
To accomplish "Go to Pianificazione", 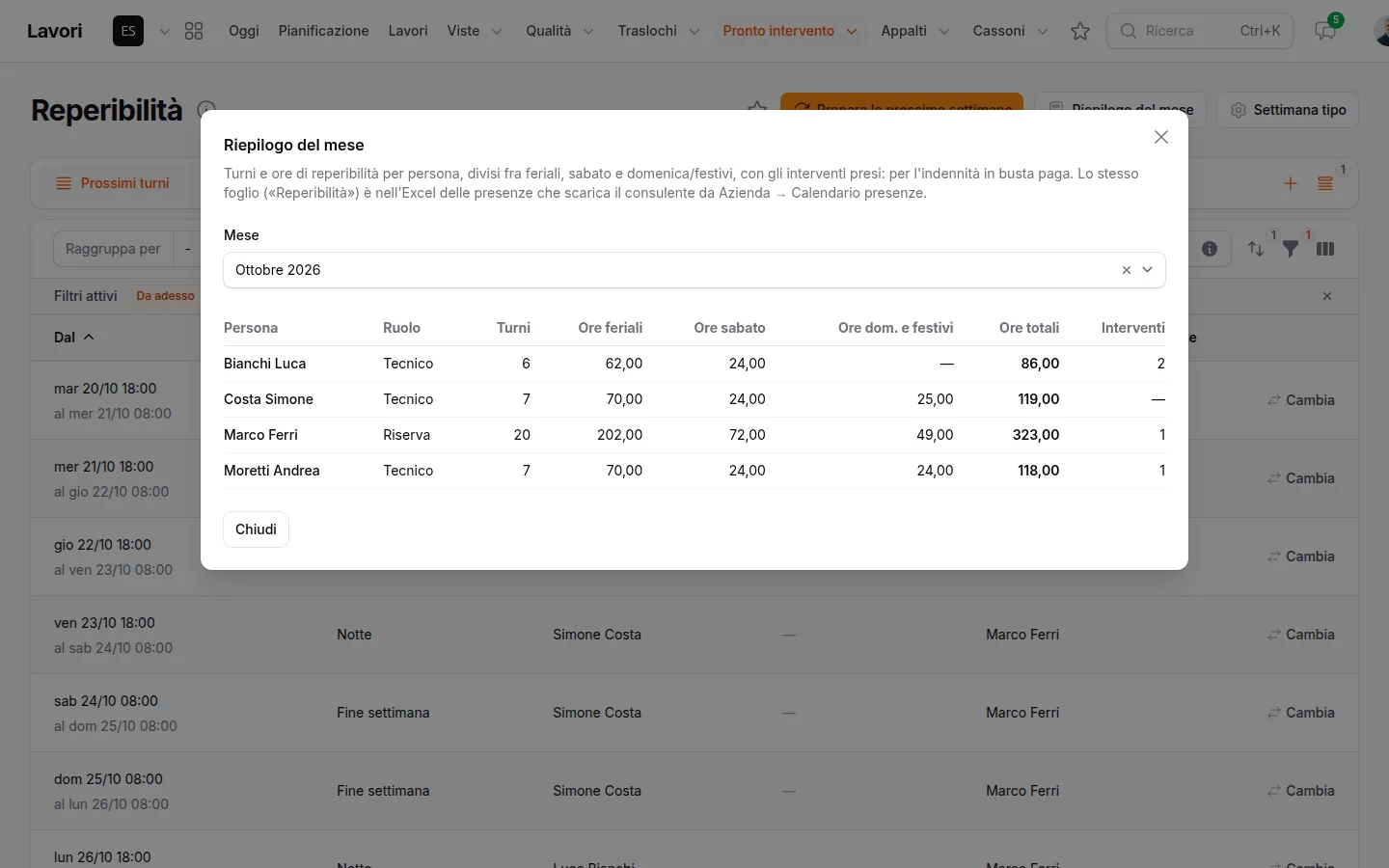I will pyautogui.click(x=324, y=31).
